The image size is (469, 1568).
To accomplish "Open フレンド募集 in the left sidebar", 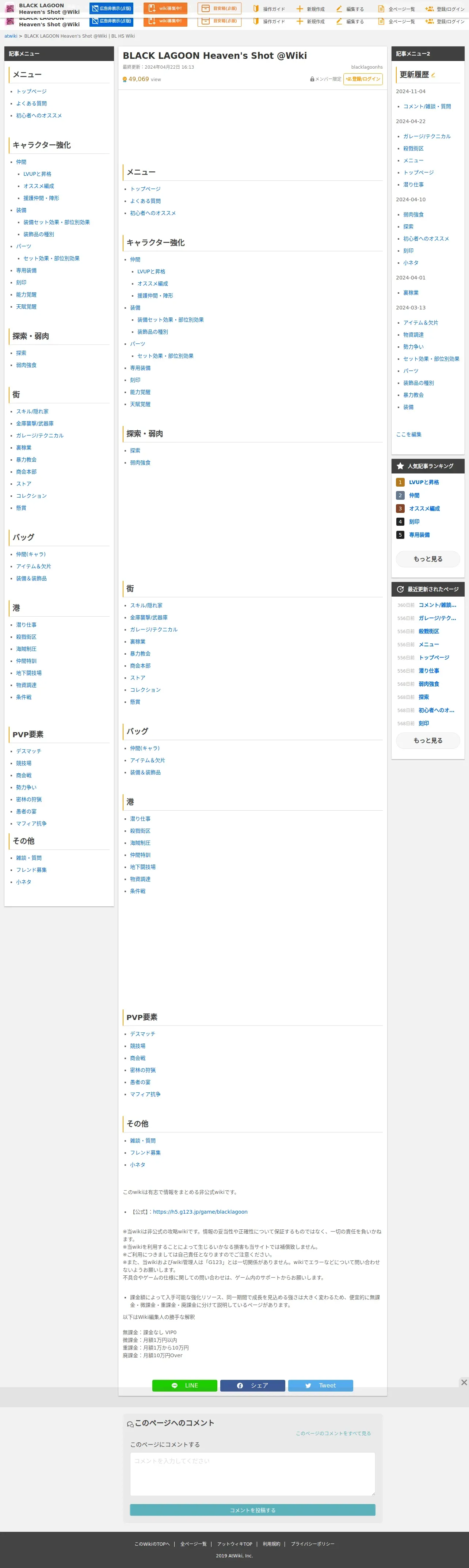I will point(31,870).
